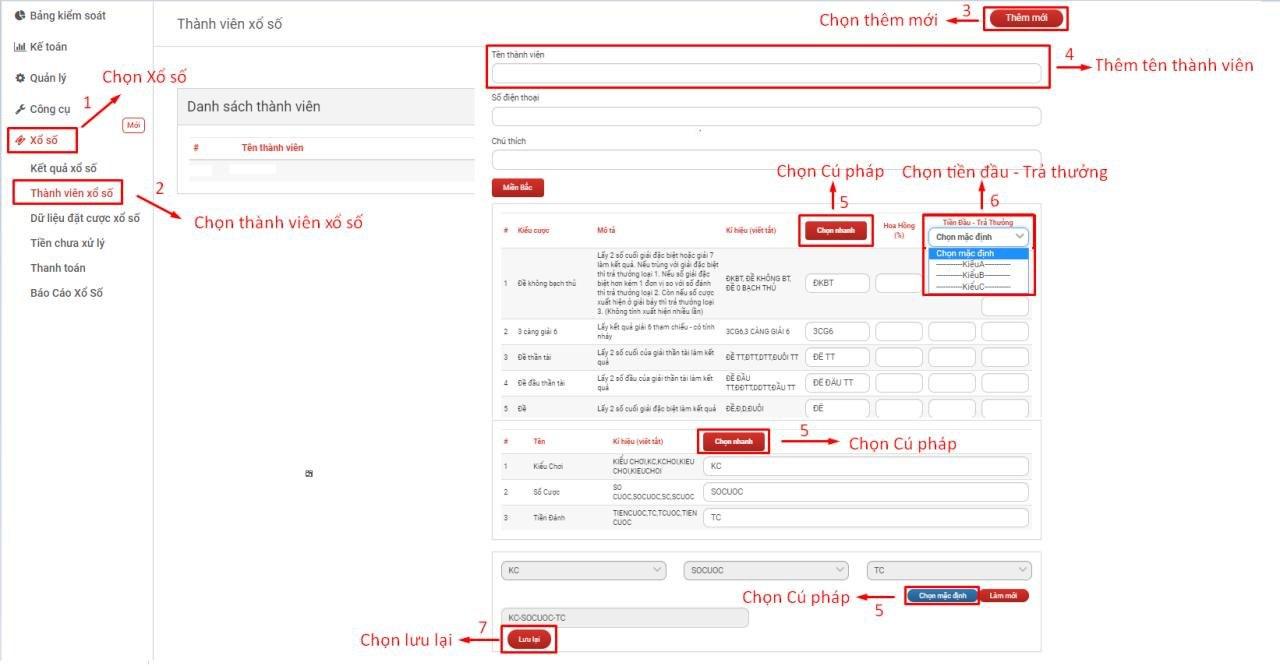Screen dimensions: 1280x666
Task: Click the Mới badge beside Xổ số
Action: click(x=134, y=126)
